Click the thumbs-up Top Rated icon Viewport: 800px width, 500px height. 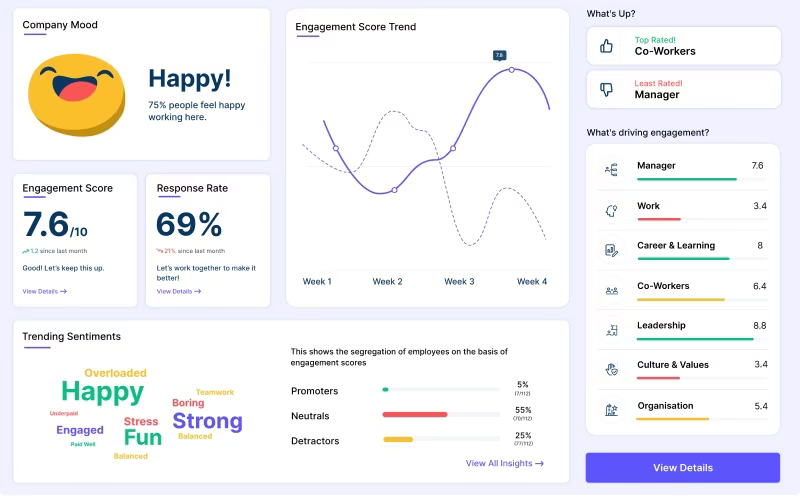[x=606, y=46]
